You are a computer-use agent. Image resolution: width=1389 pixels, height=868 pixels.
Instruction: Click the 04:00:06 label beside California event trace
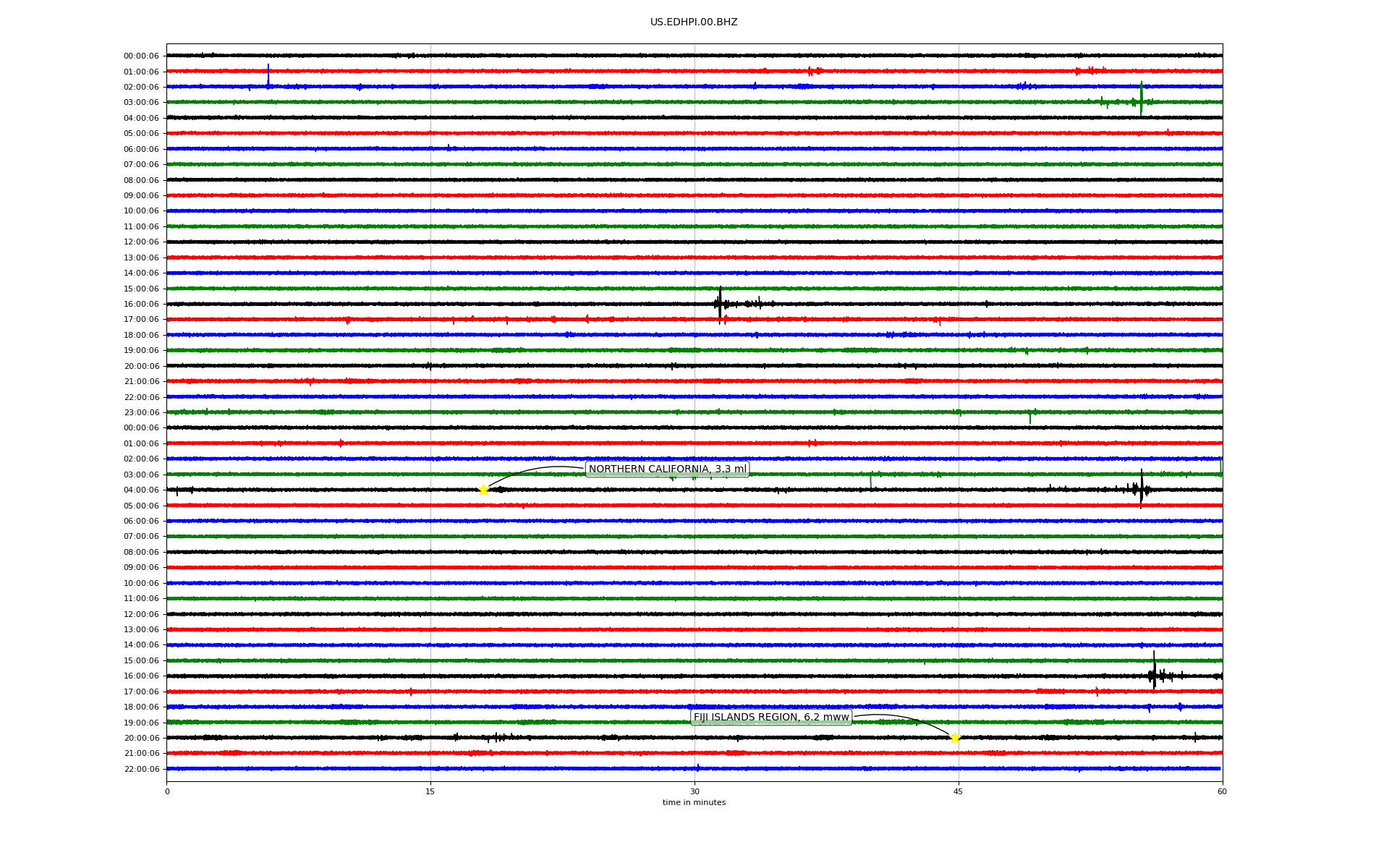click(x=141, y=490)
